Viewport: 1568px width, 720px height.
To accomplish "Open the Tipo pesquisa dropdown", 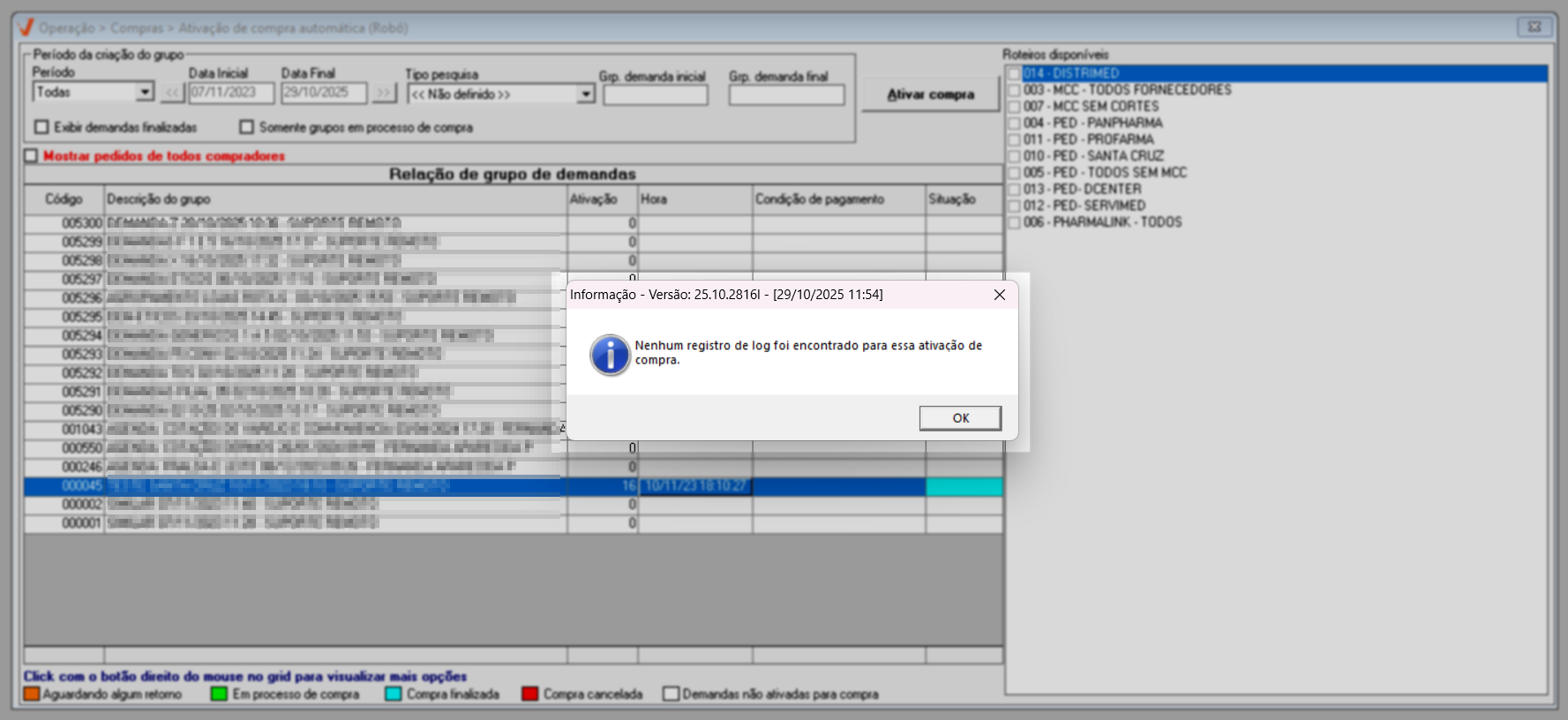I will tap(585, 94).
